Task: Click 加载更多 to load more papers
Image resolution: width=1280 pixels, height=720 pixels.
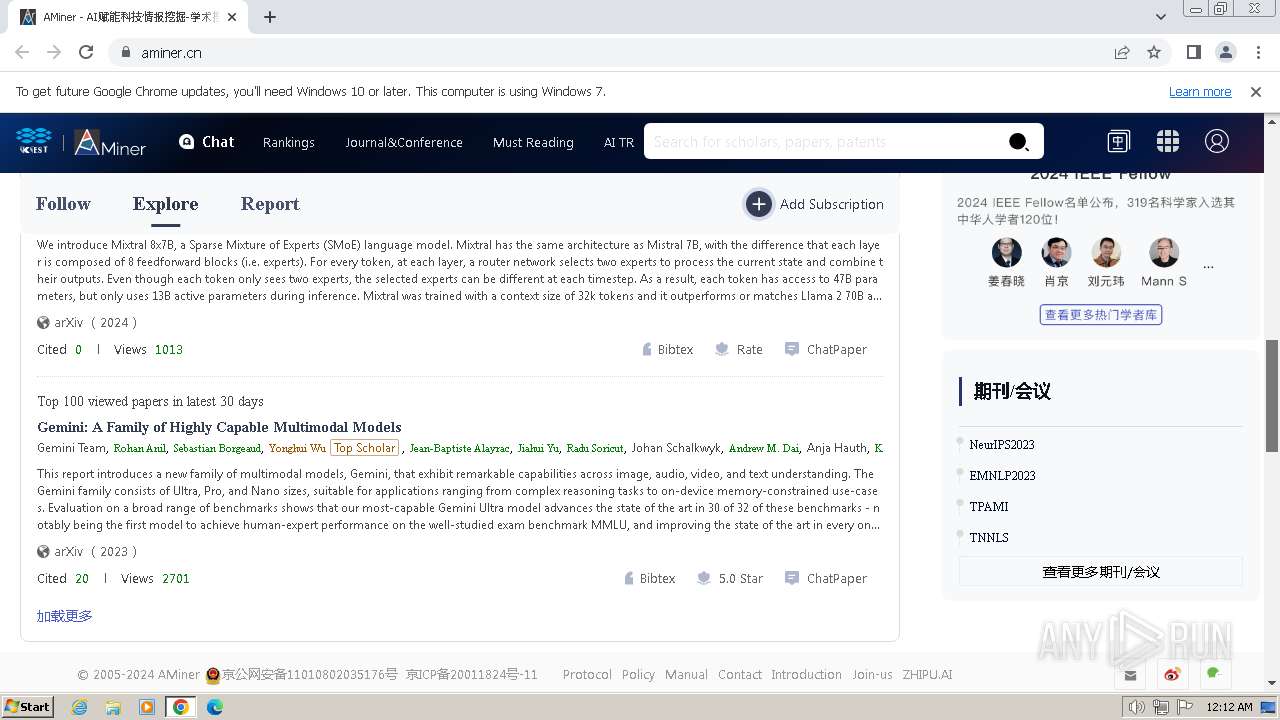Action: pos(65,616)
